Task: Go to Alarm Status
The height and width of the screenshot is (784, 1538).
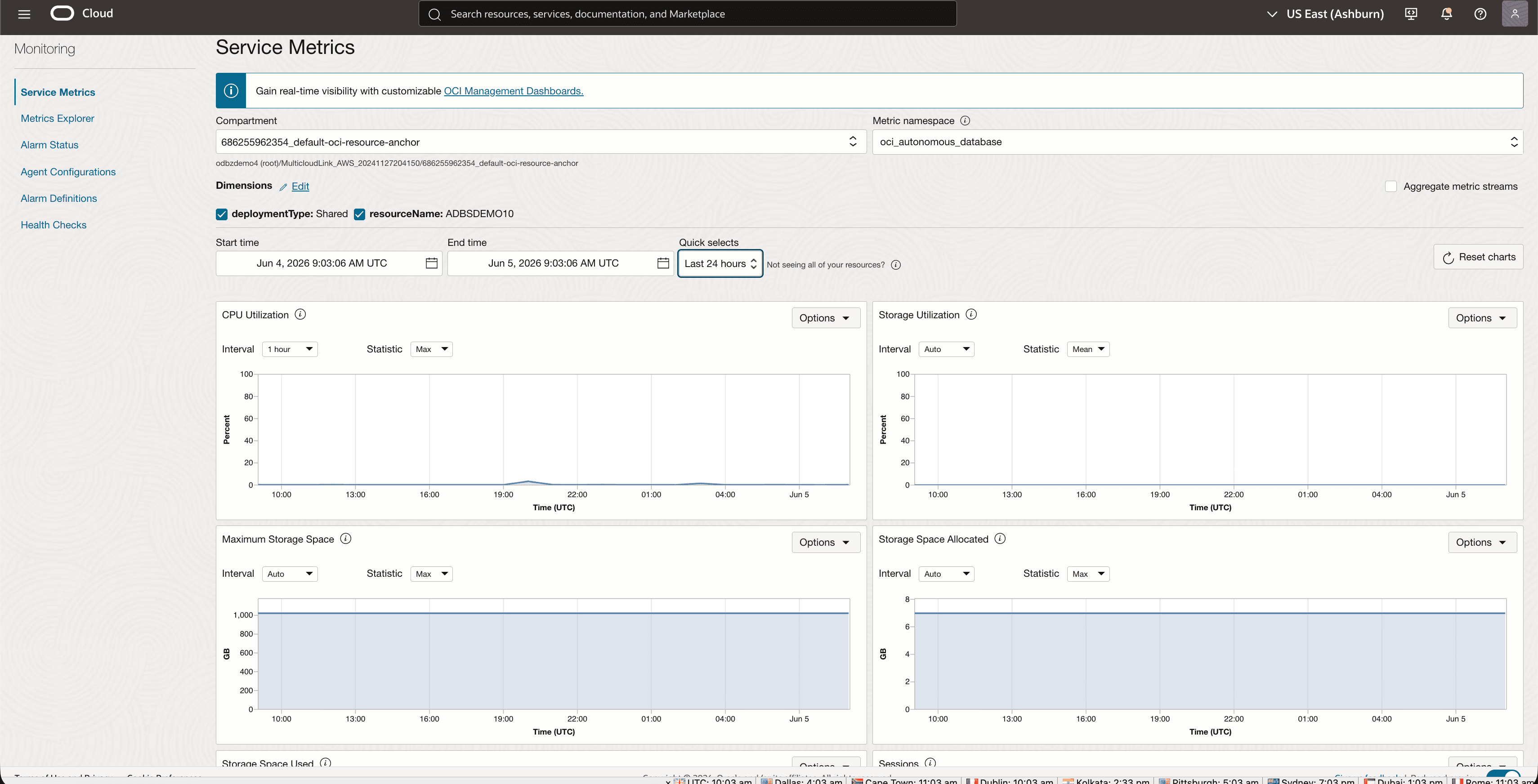Action: point(49,145)
